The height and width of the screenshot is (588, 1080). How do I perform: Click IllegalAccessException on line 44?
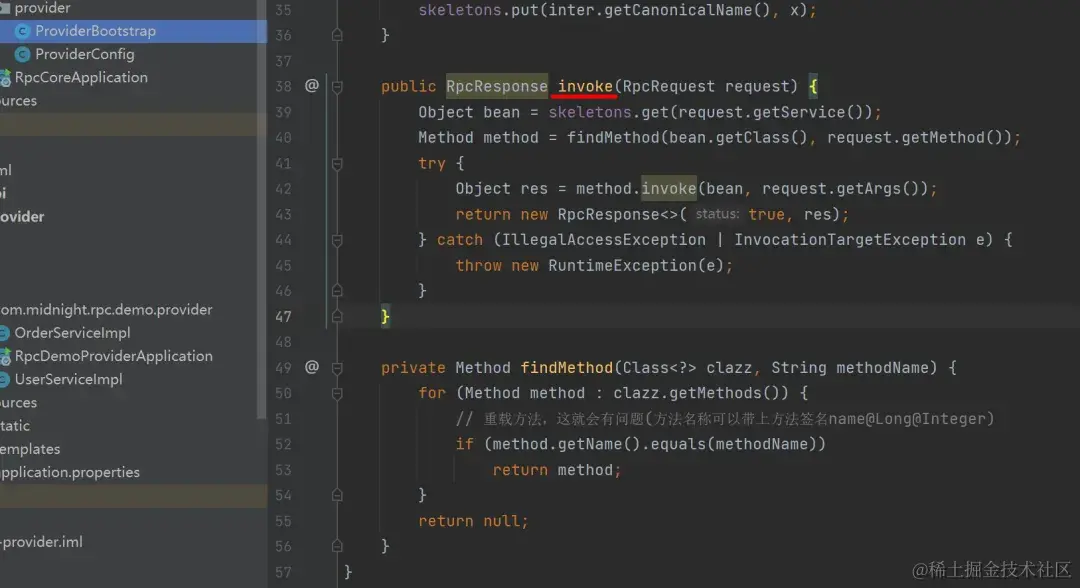603,240
